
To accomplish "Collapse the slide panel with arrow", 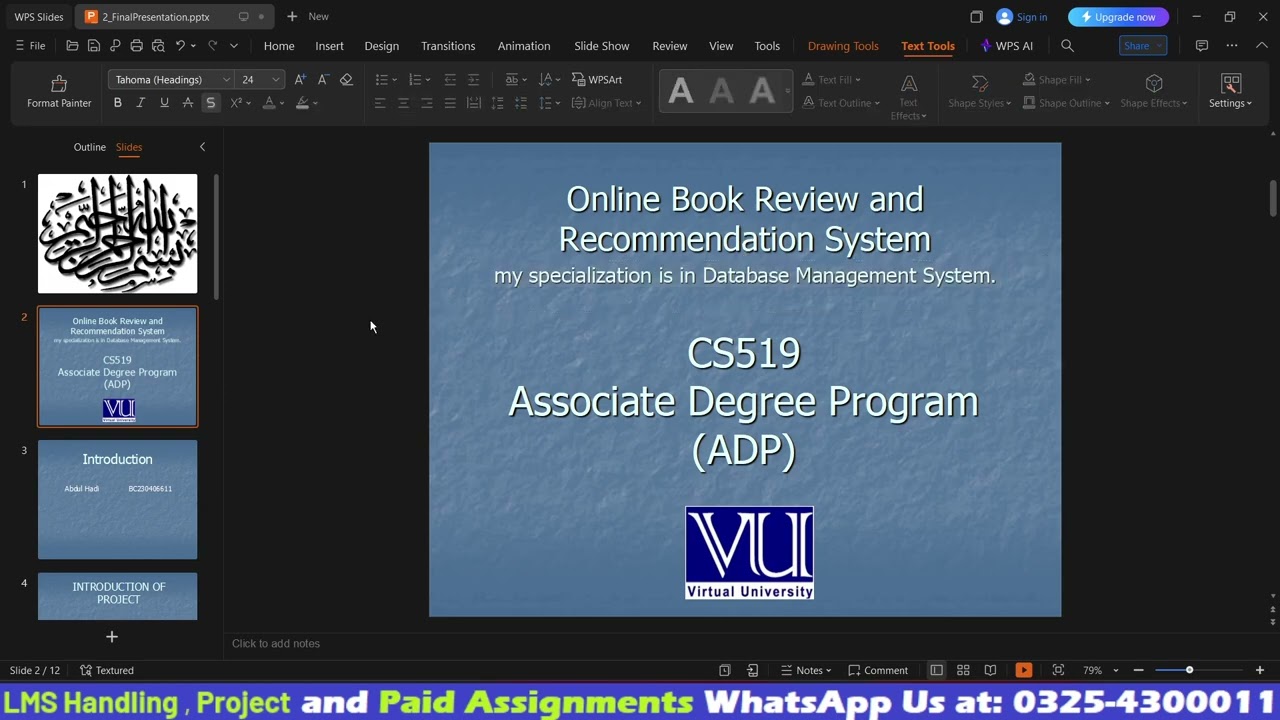I will (x=202, y=147).
